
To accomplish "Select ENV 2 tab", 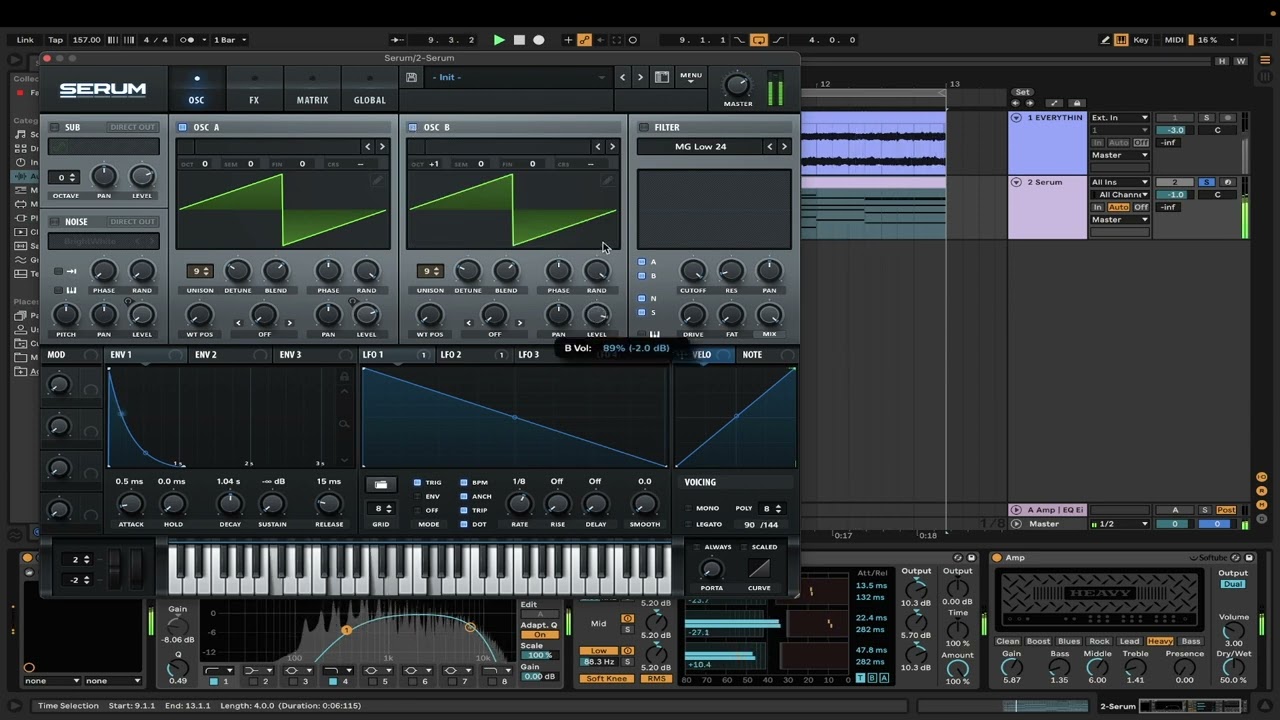I will [x=206, y=355].
